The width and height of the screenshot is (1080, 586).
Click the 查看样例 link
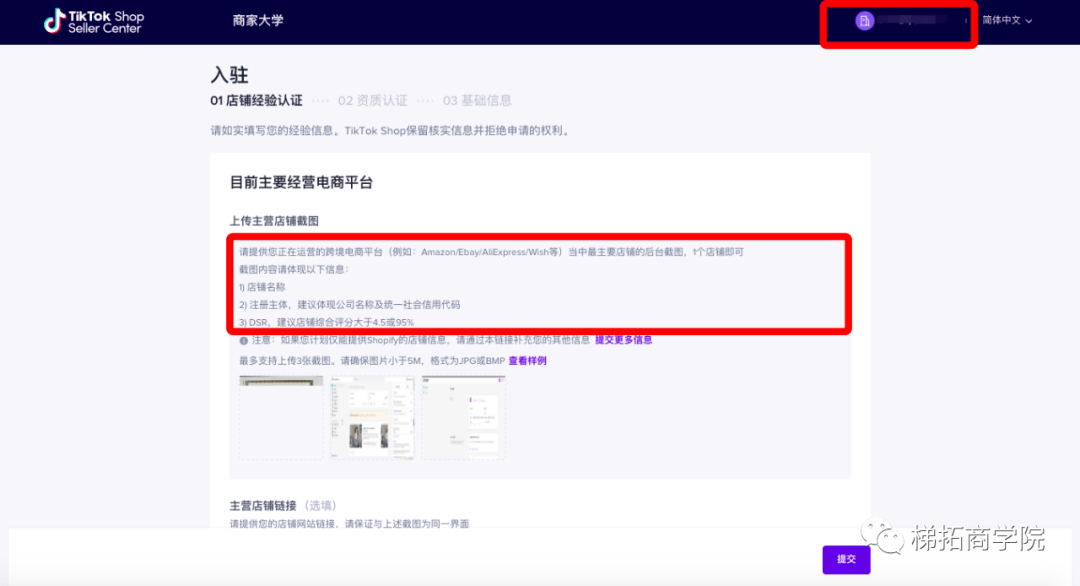point(527,361)
